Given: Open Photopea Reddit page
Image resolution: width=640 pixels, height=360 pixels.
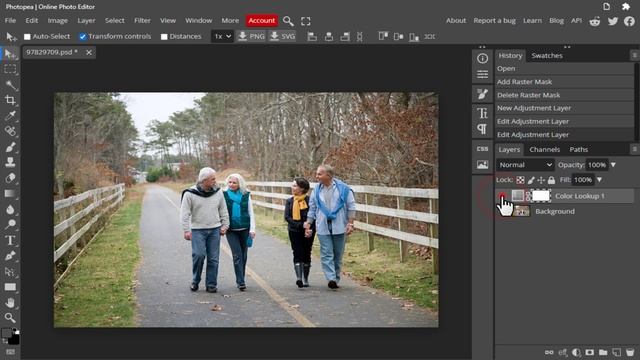Looking at the screenshot, I should 595,21.
